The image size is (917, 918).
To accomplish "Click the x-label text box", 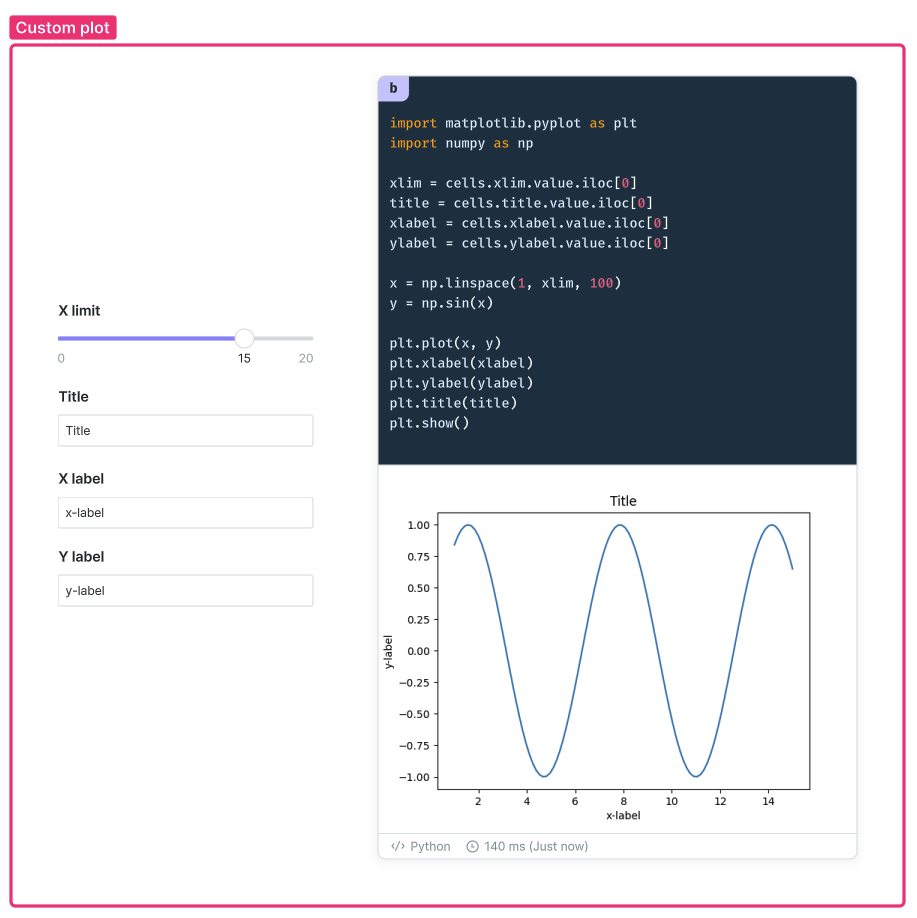I will click(185, 512).
